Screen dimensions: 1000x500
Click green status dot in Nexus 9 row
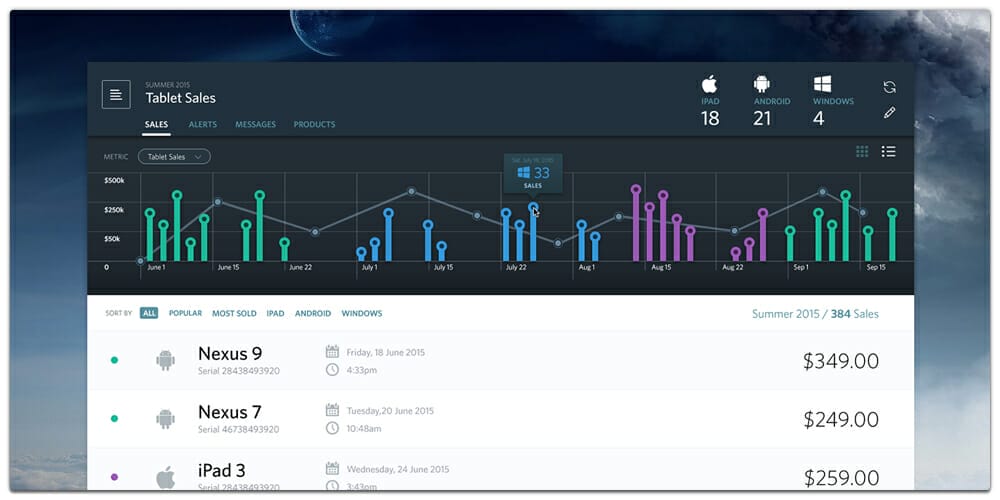point(114,360)
